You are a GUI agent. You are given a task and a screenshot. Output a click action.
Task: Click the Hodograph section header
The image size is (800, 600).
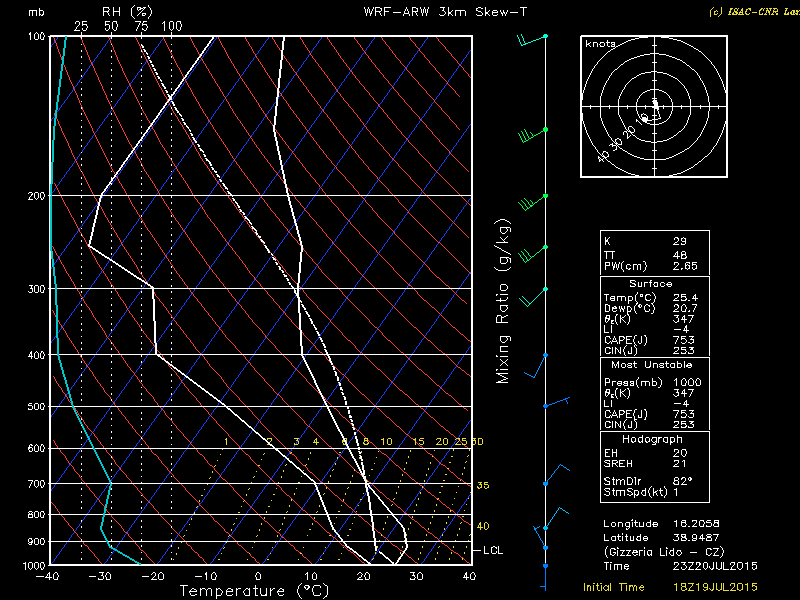[x=652, y=439]
